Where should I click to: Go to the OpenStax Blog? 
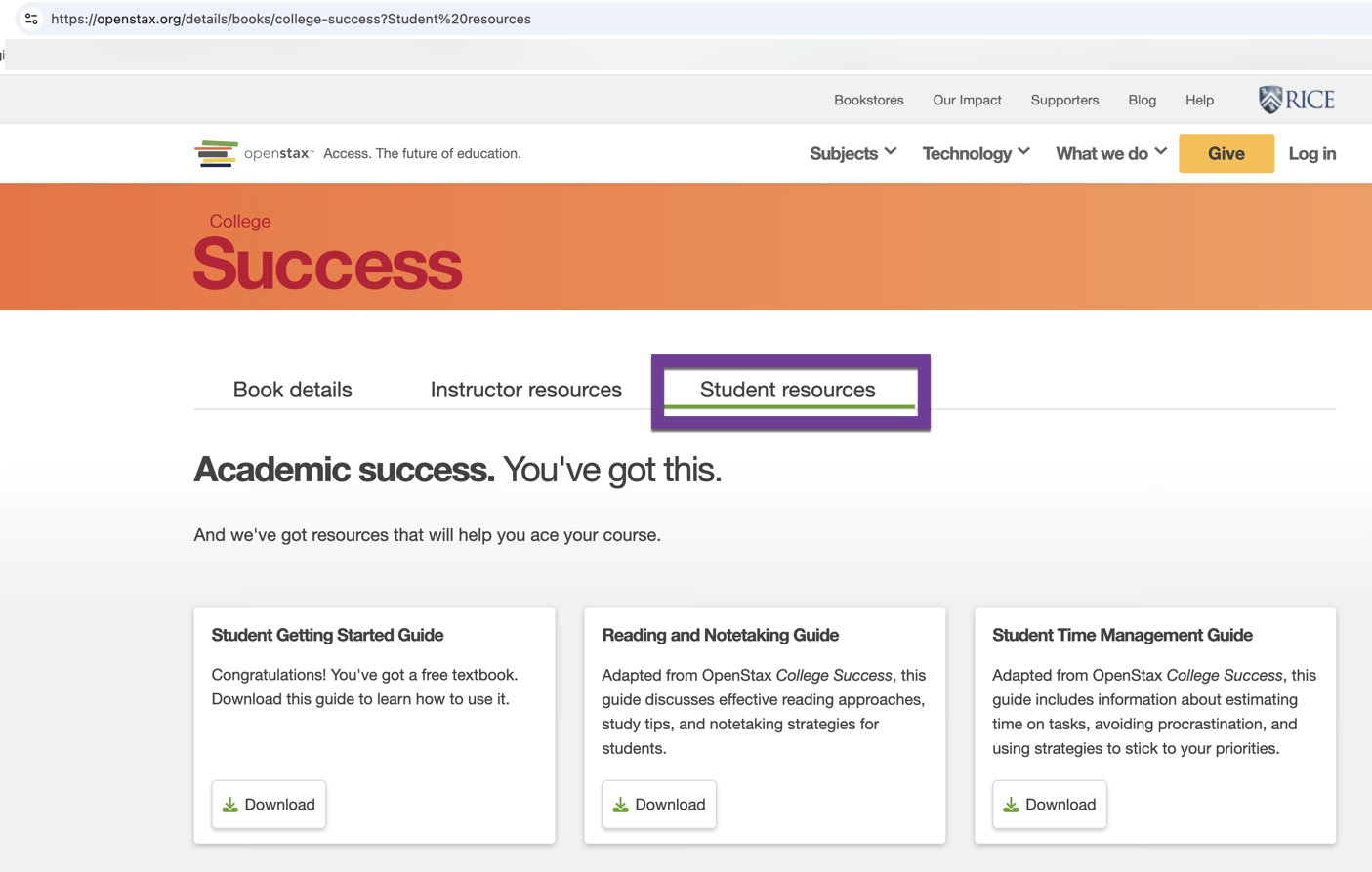click(x=1142, y=100)
